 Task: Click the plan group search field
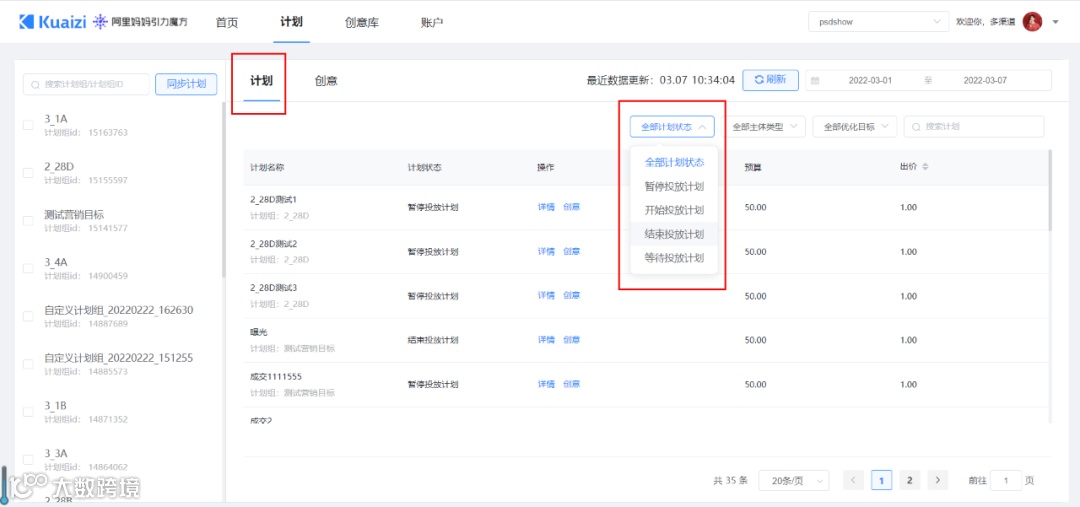pos(86,84)
